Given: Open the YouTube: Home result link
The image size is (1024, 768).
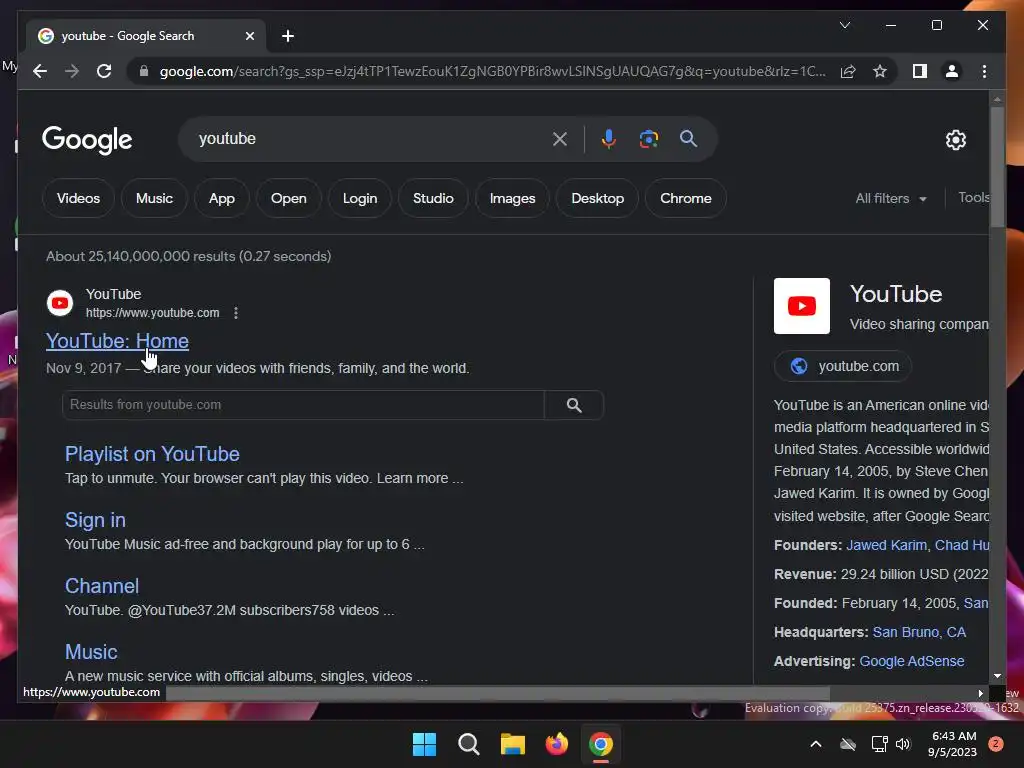Looking at the screenshot, I should (x=118, y=341).
